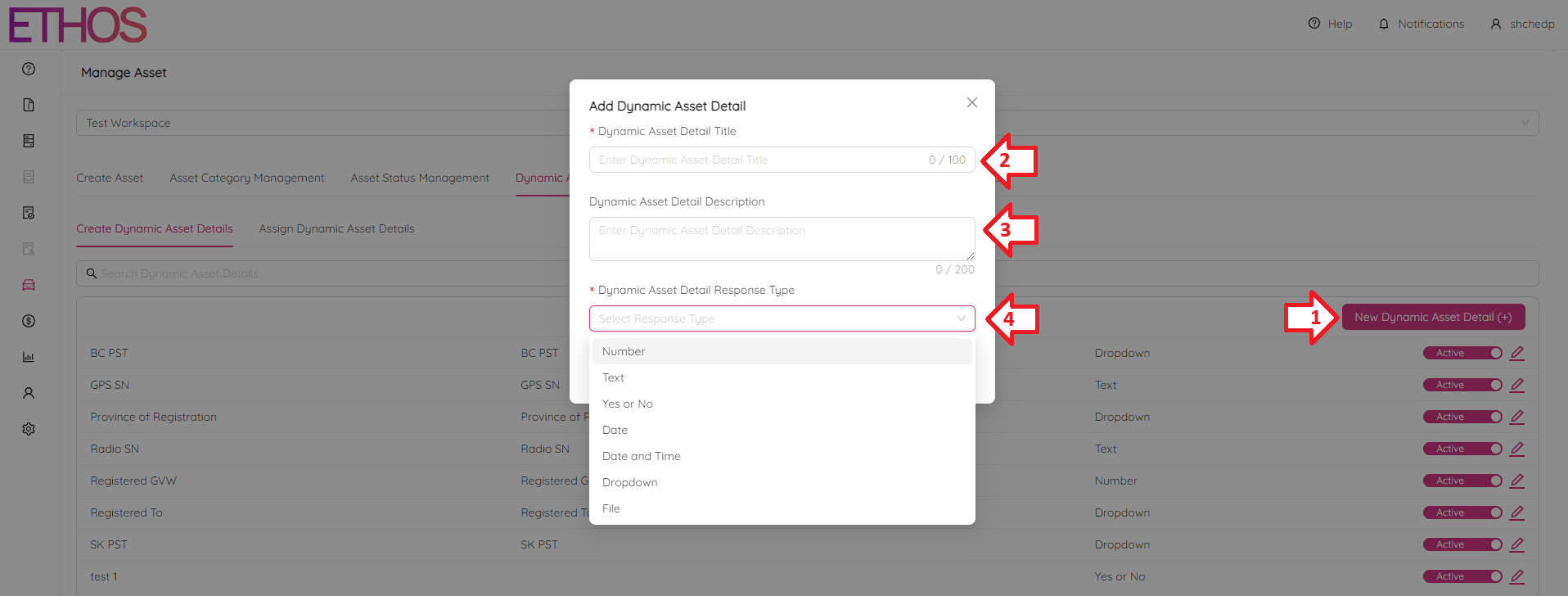Open the Assign Dynamic Asset Details tab
This screenshot has width=1568, height=596.
pyautogui.click(x=336, y=228)
